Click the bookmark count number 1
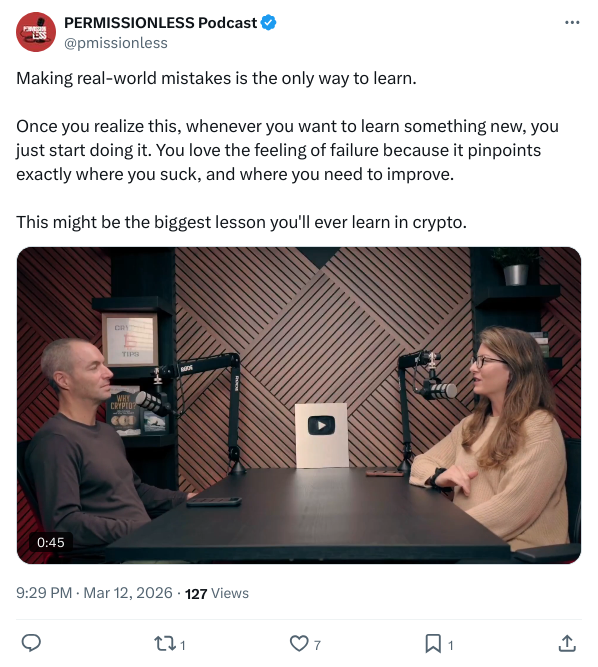 coord(450,645)
